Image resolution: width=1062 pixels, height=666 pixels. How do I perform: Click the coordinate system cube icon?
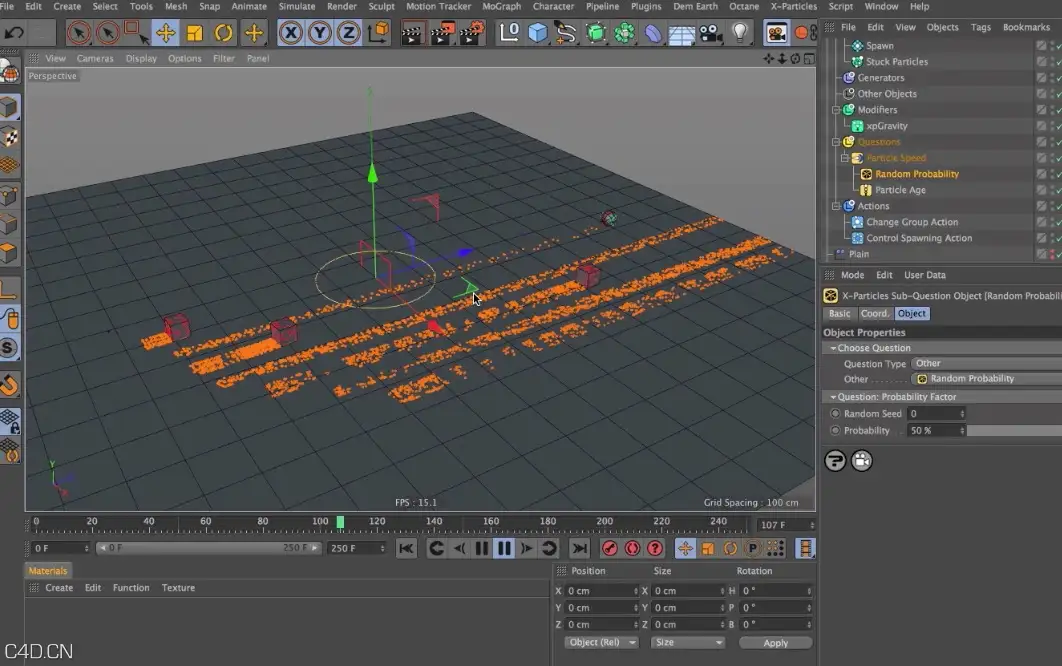379,33
